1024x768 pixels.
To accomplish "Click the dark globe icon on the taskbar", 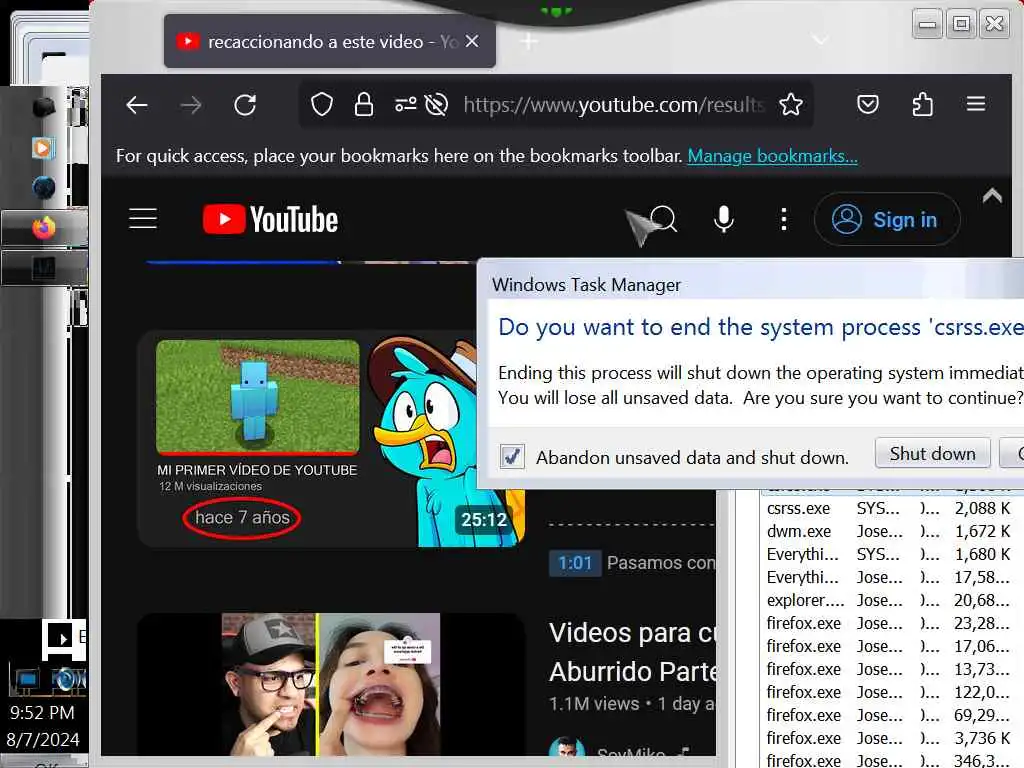I will coord(44,188).
